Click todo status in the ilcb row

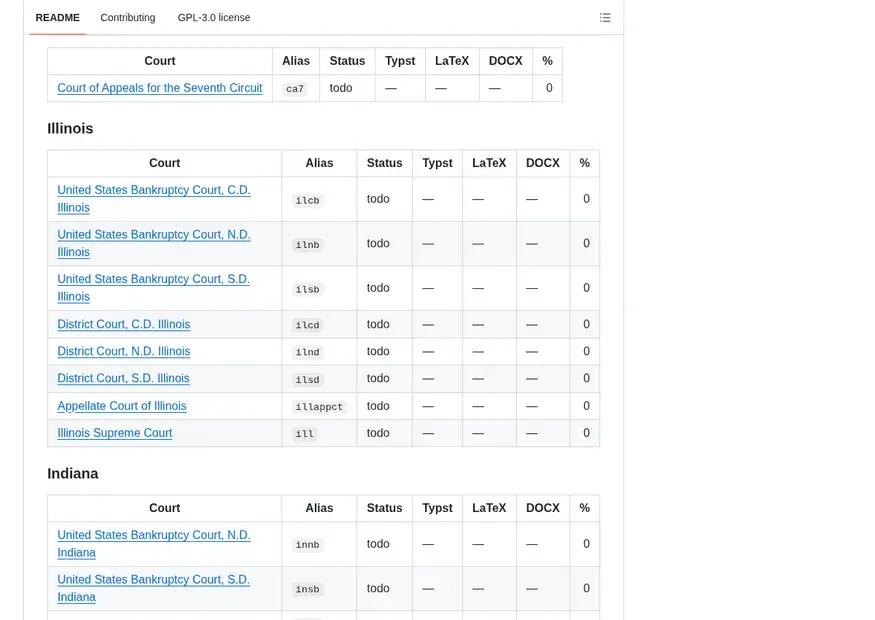tap(378, 199)
